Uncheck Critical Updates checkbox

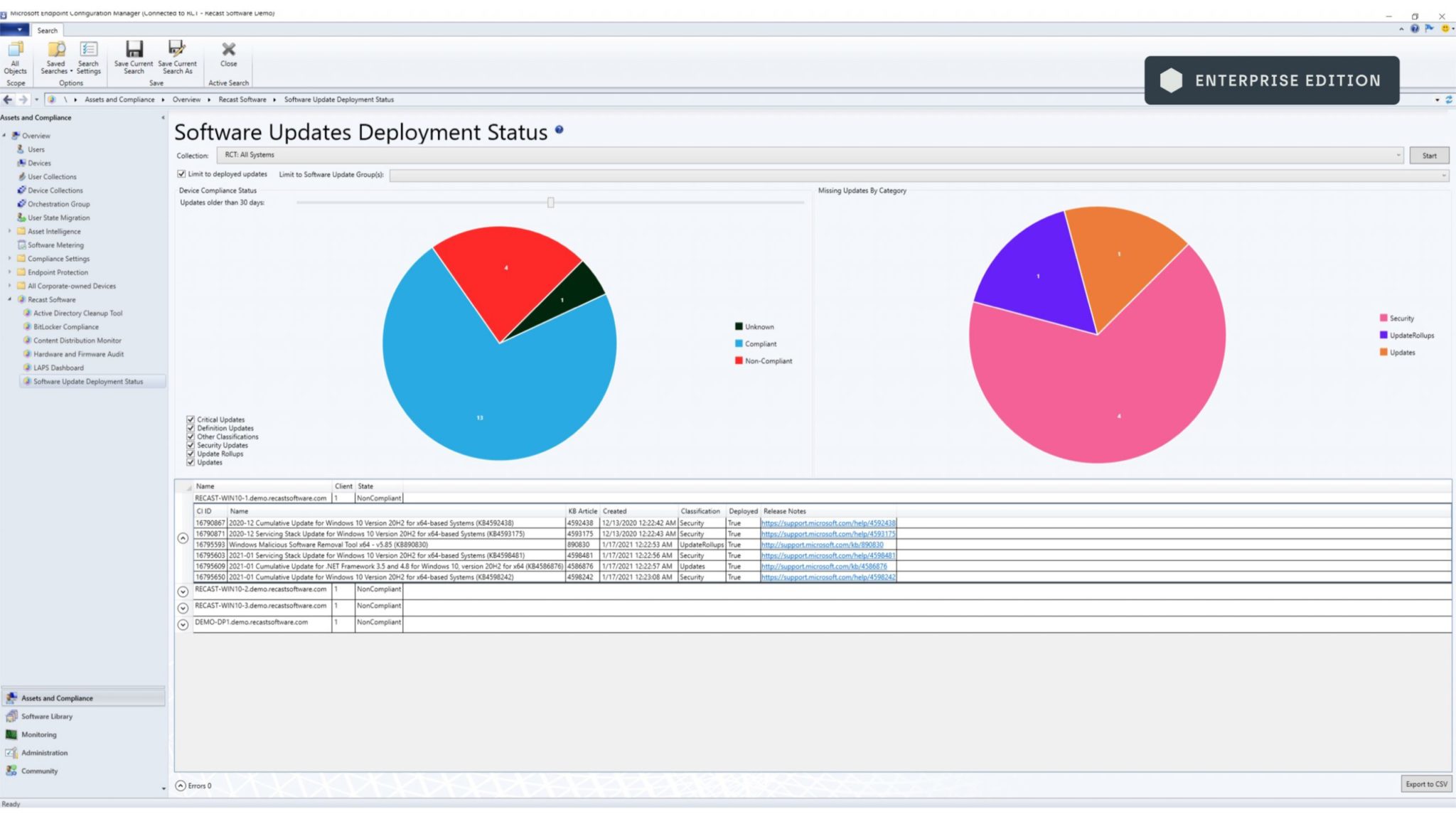[191, 419]
